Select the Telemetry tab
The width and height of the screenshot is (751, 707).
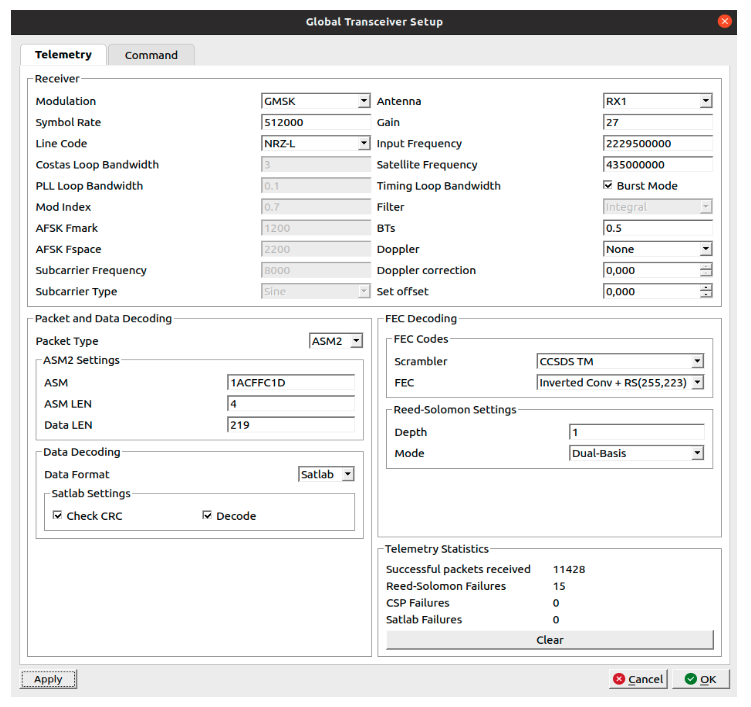(x=63, y=55)
